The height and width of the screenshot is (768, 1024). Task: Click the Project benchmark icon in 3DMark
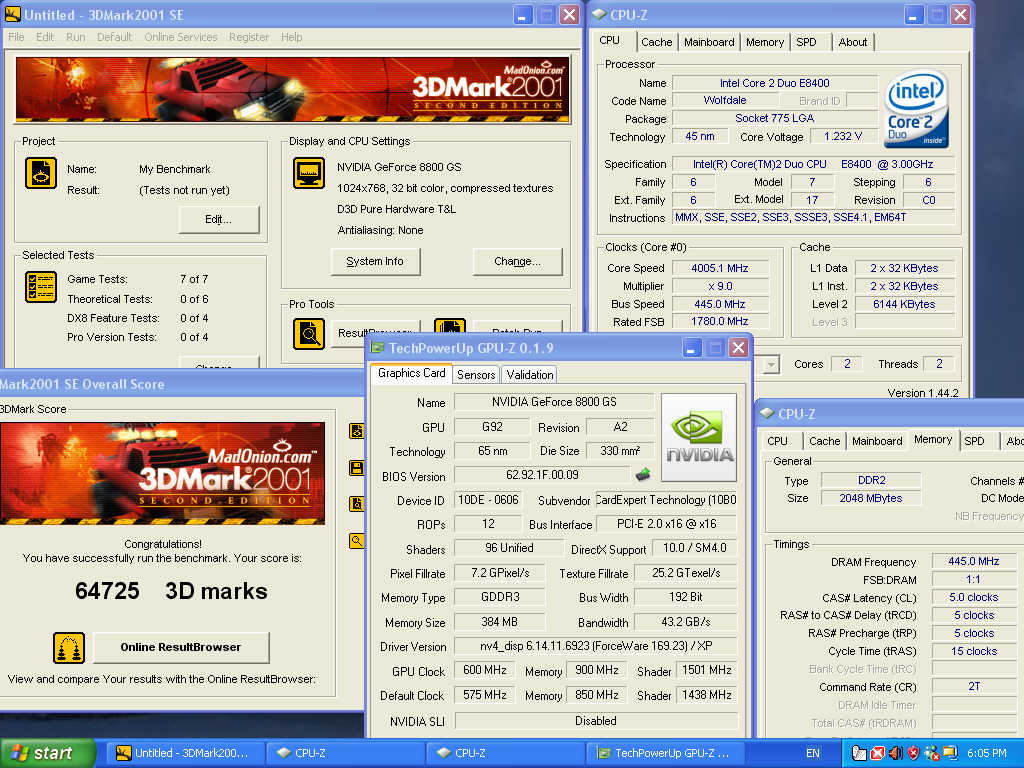pos(40,173)
